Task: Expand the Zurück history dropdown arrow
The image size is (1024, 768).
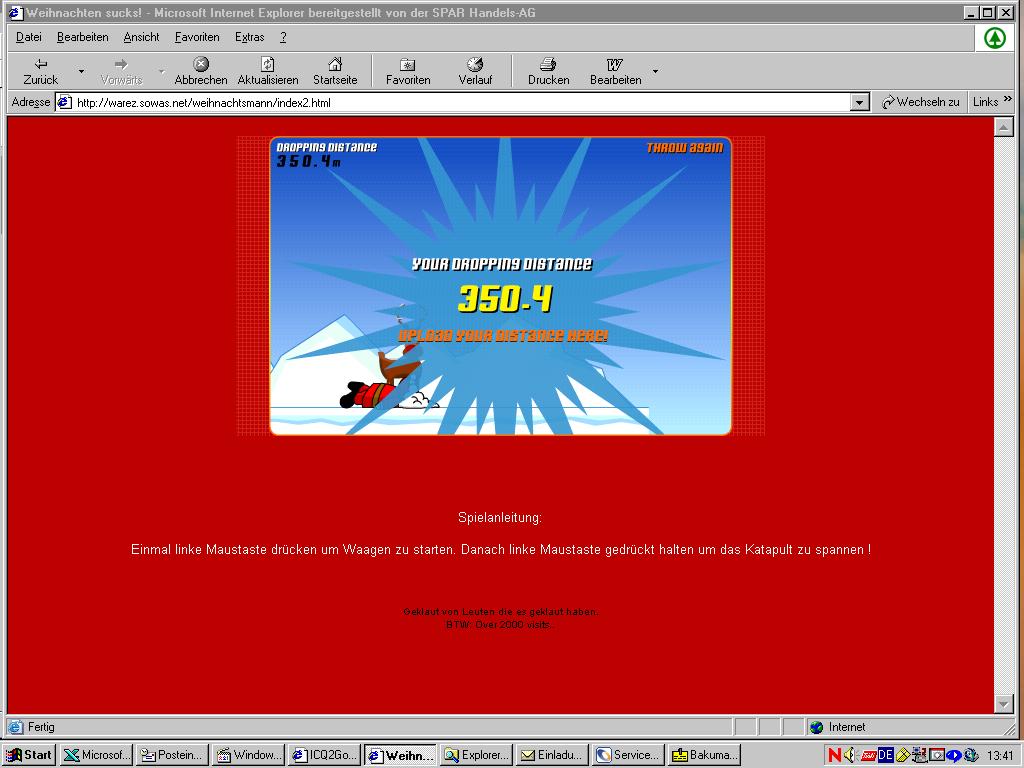Action: pos(81,72)
